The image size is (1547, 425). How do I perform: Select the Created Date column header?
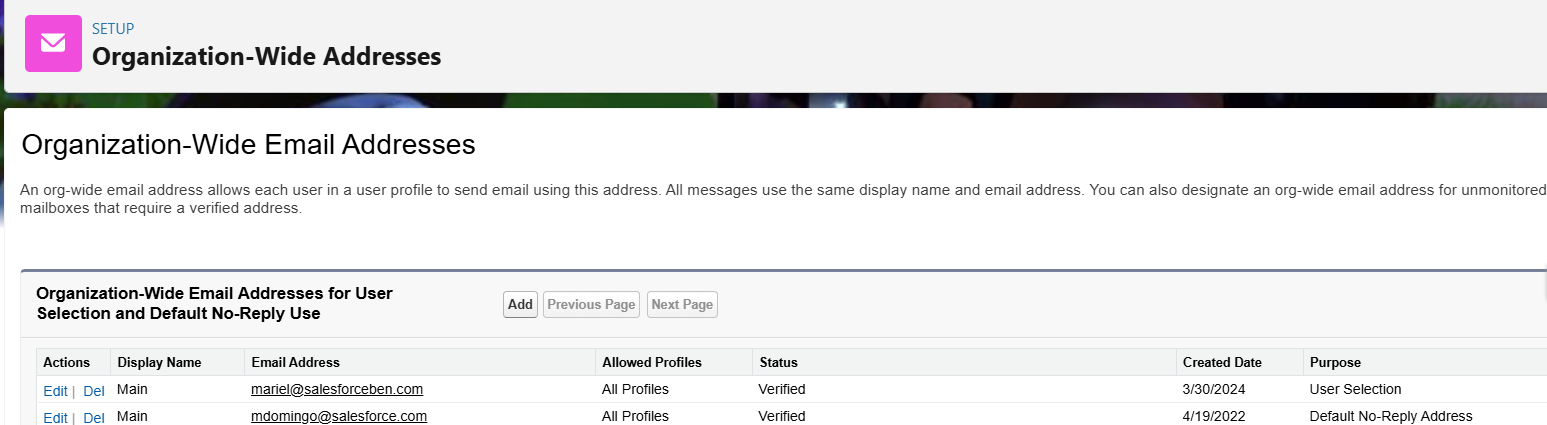pyautogui.click(x=1221, y=362)
